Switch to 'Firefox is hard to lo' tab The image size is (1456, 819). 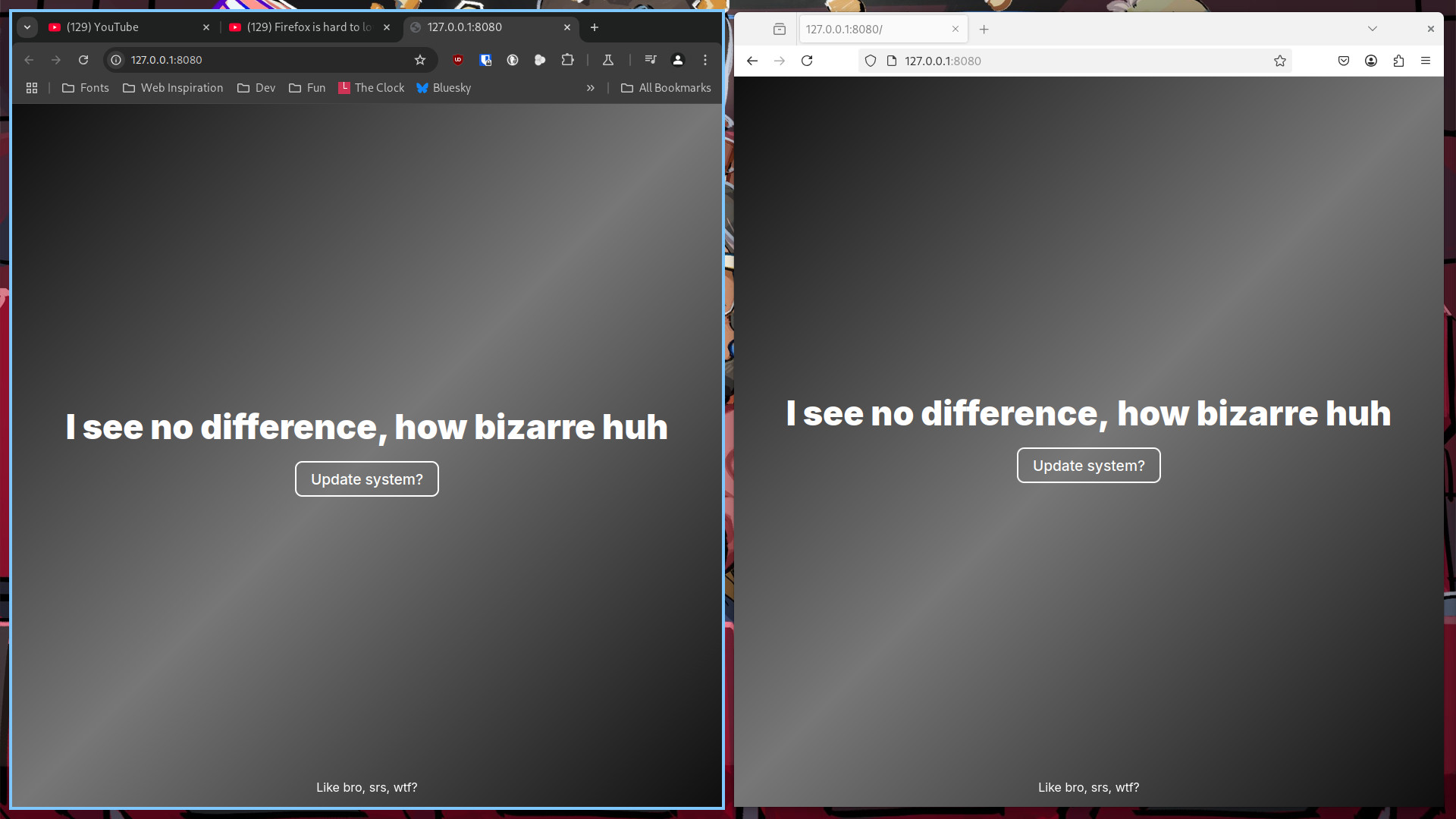tap(311, 27)
